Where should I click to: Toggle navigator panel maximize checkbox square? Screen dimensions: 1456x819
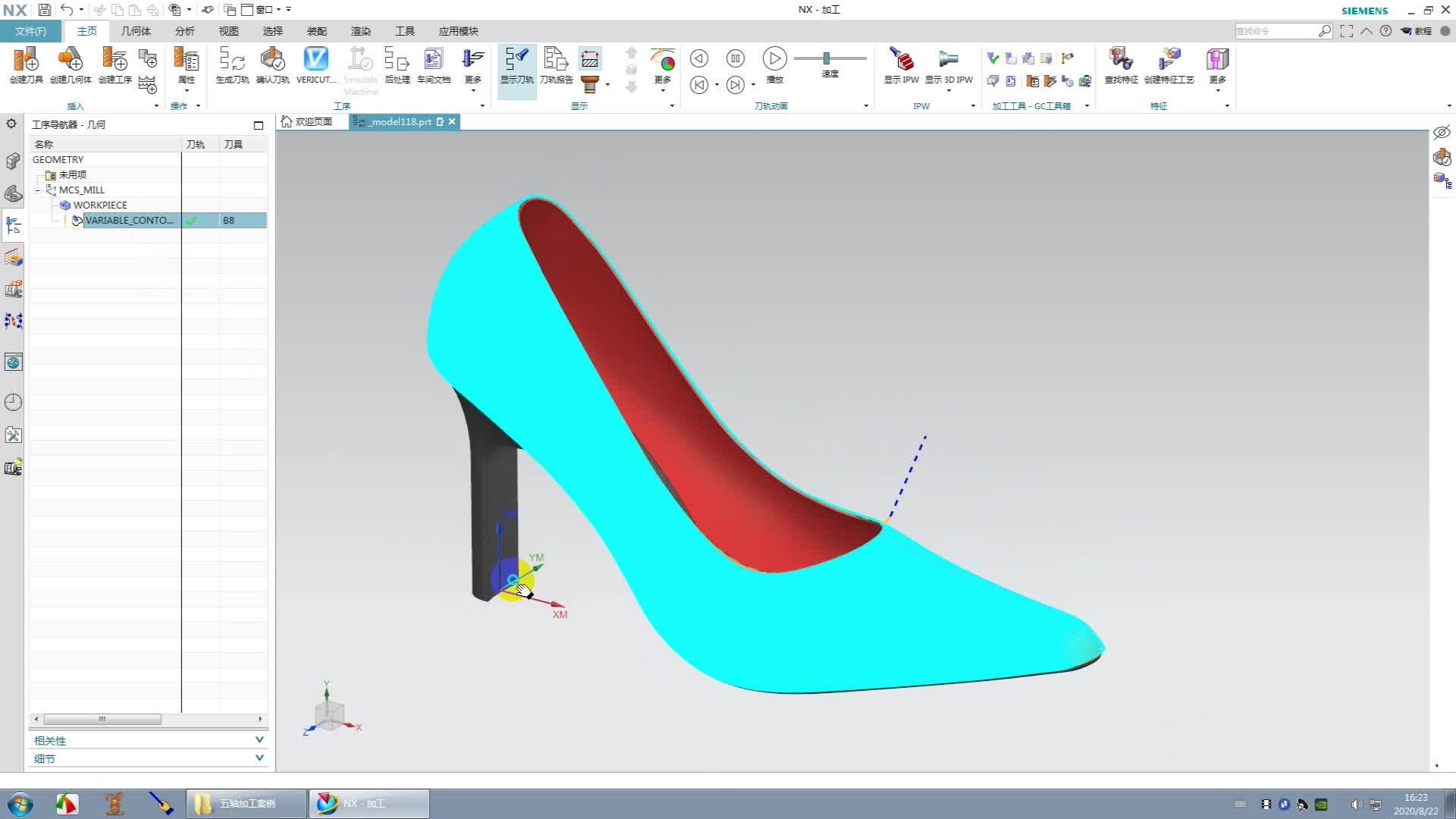[x=259, y=125]
